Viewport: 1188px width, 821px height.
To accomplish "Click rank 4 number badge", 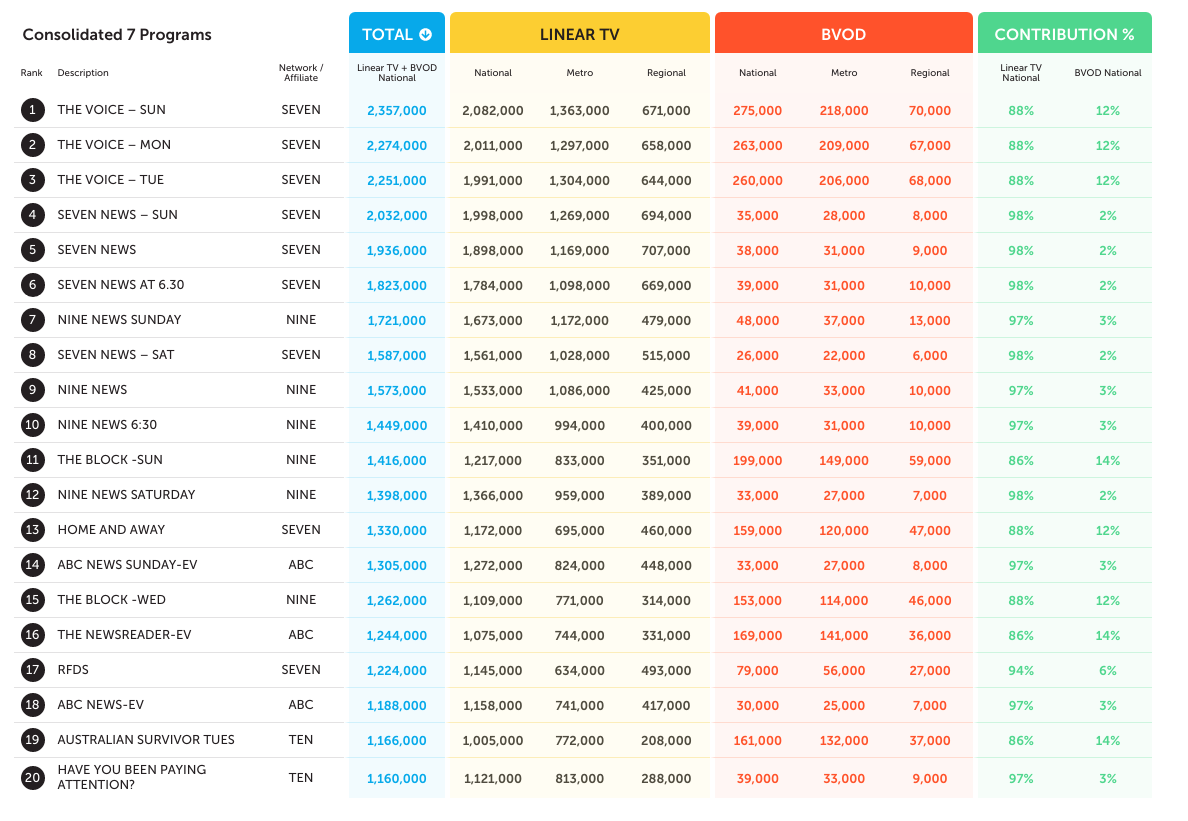I will (33, 215).
